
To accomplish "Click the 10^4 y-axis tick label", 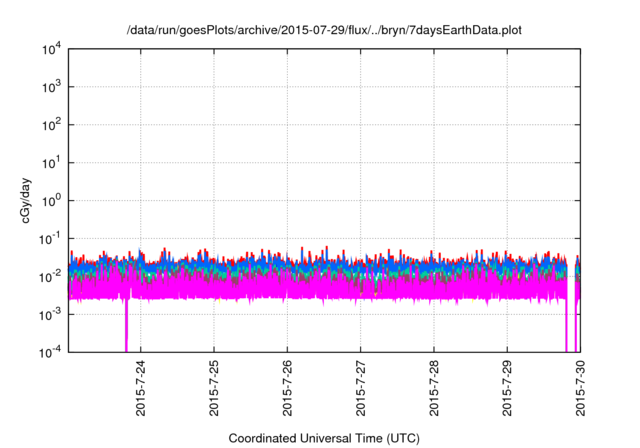I will (51, 49).
